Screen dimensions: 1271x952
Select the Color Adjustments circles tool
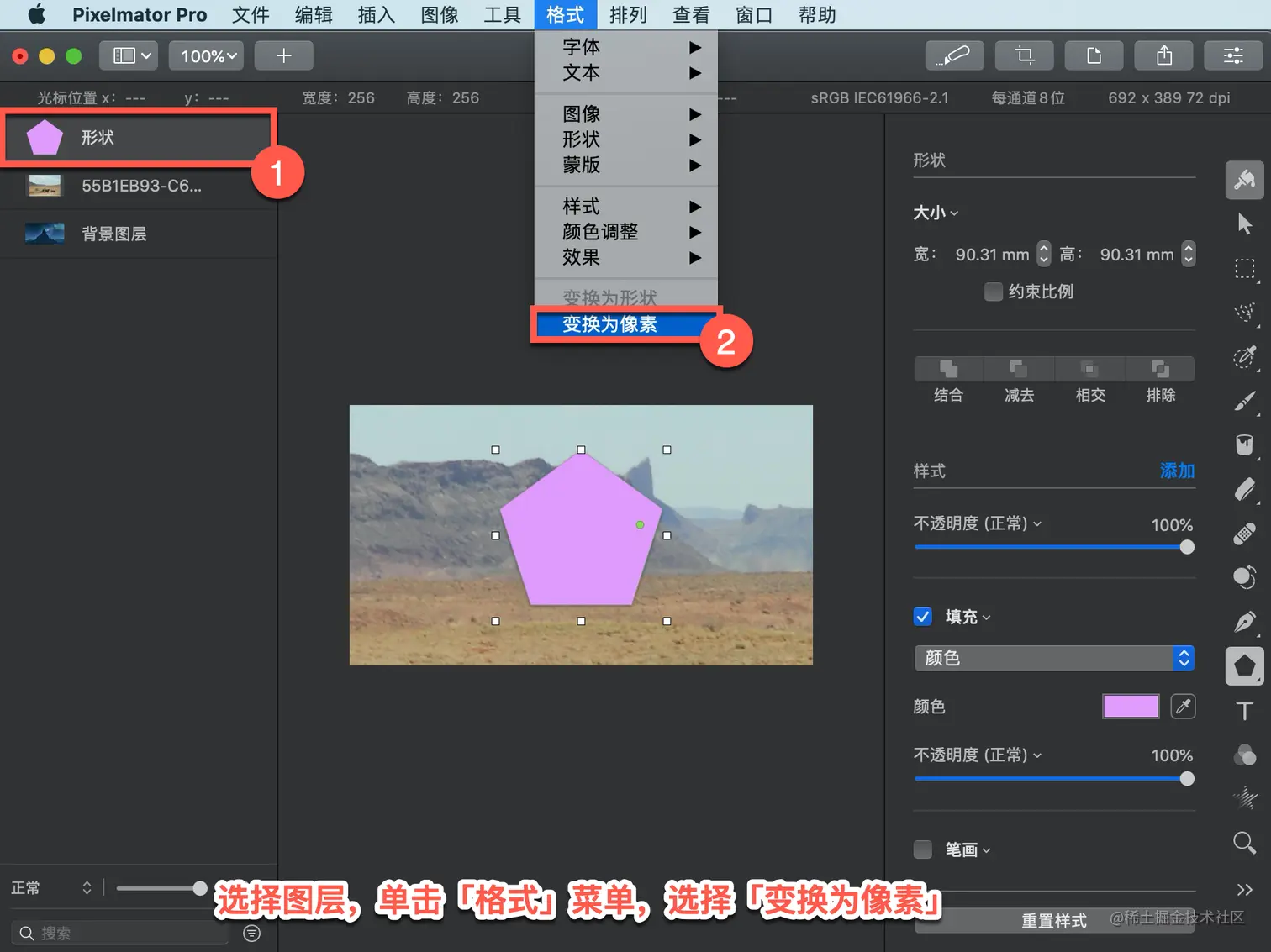1244,755
